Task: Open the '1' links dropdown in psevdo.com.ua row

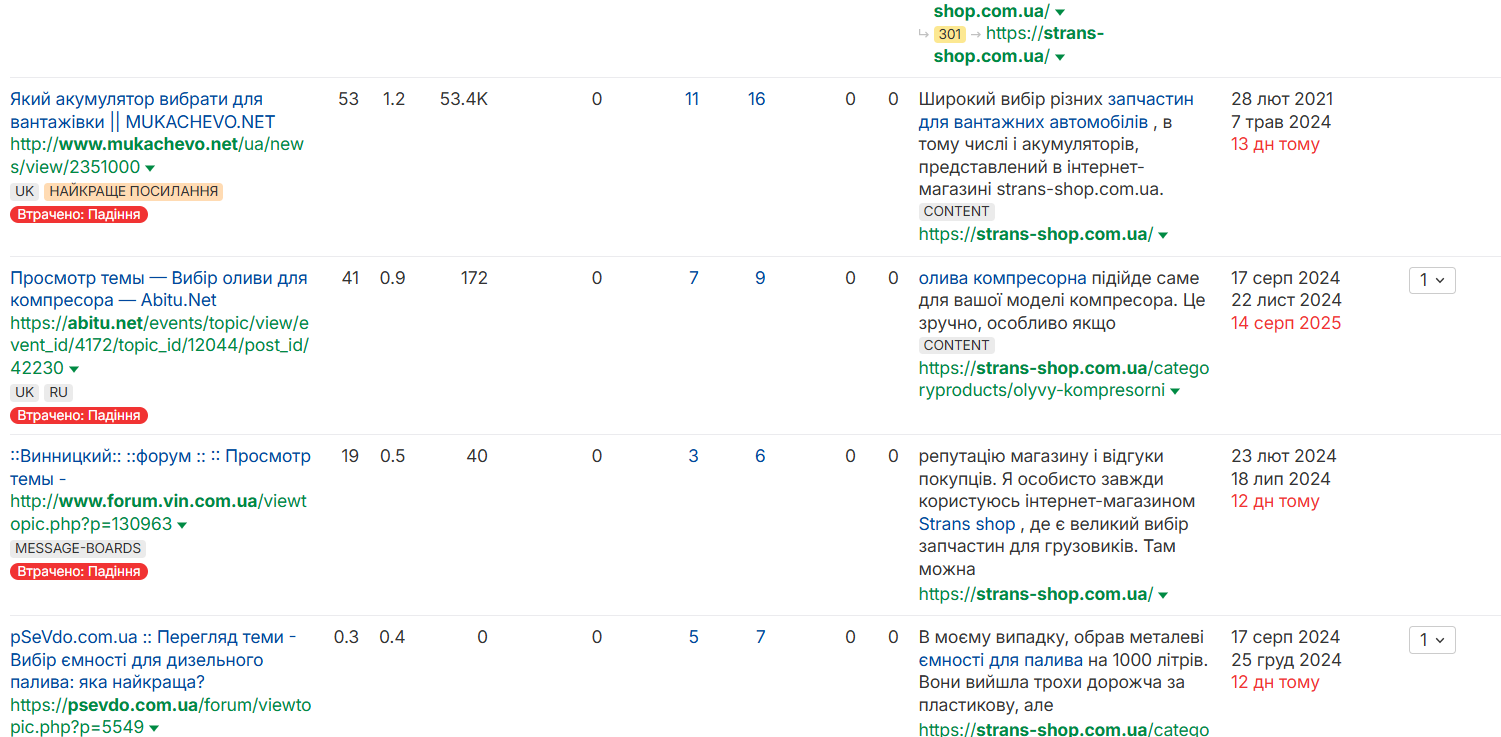Action: tap(1432, 639)
